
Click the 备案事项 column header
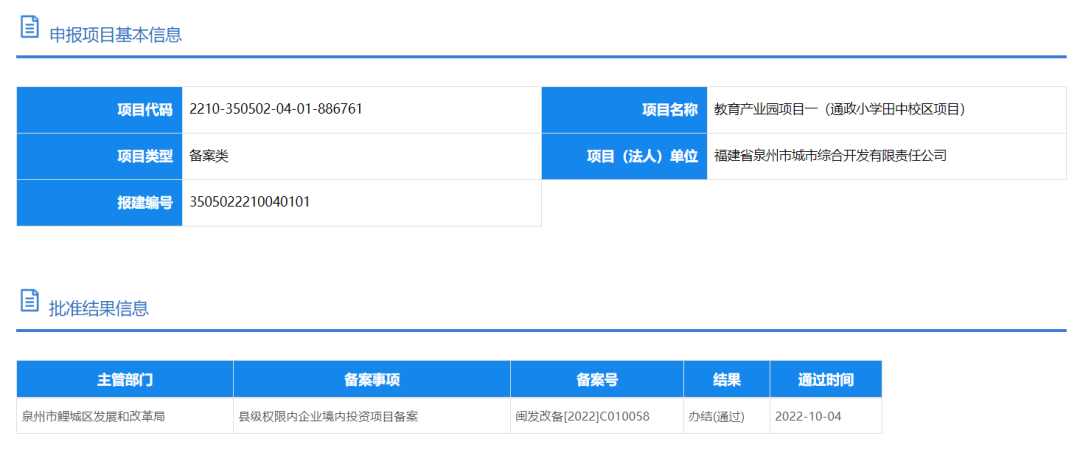[x=372, y=379]
